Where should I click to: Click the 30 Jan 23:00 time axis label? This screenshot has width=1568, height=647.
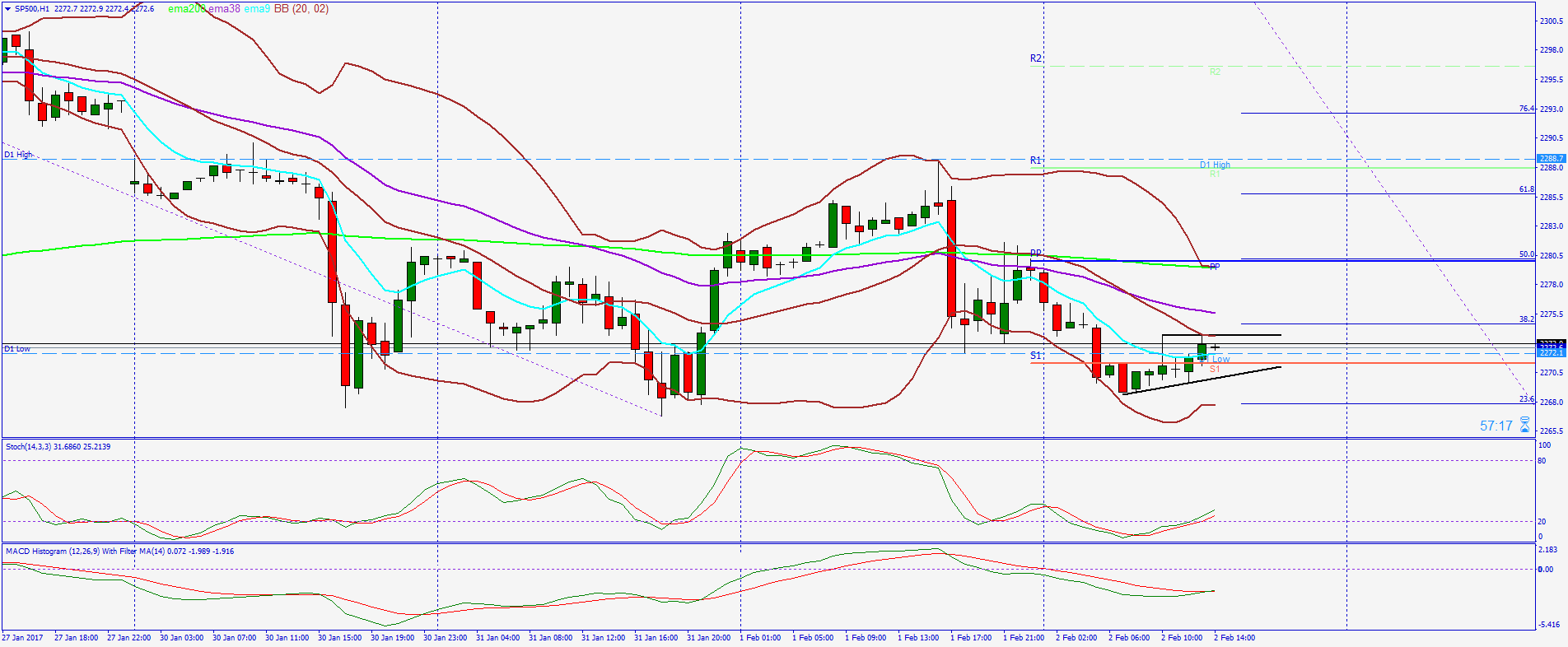coord(445,638)
